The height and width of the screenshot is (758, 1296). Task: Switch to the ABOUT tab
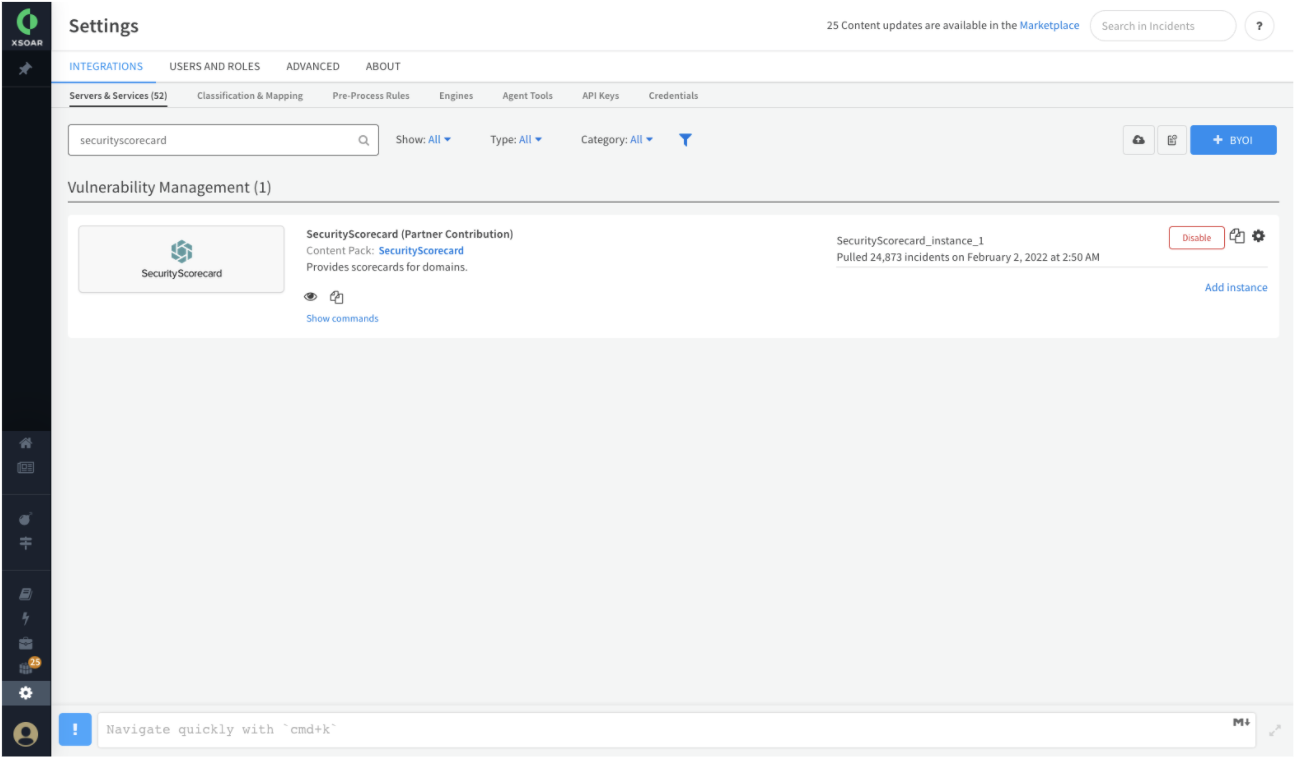pos(383,66)
